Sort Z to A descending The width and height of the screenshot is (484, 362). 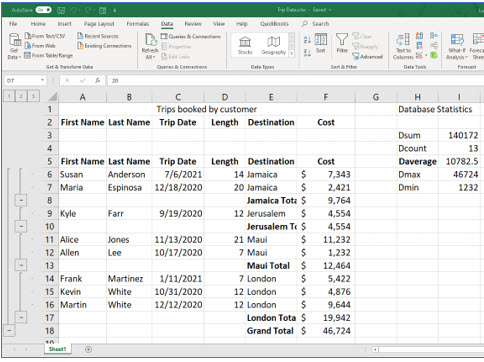[307, 52]
